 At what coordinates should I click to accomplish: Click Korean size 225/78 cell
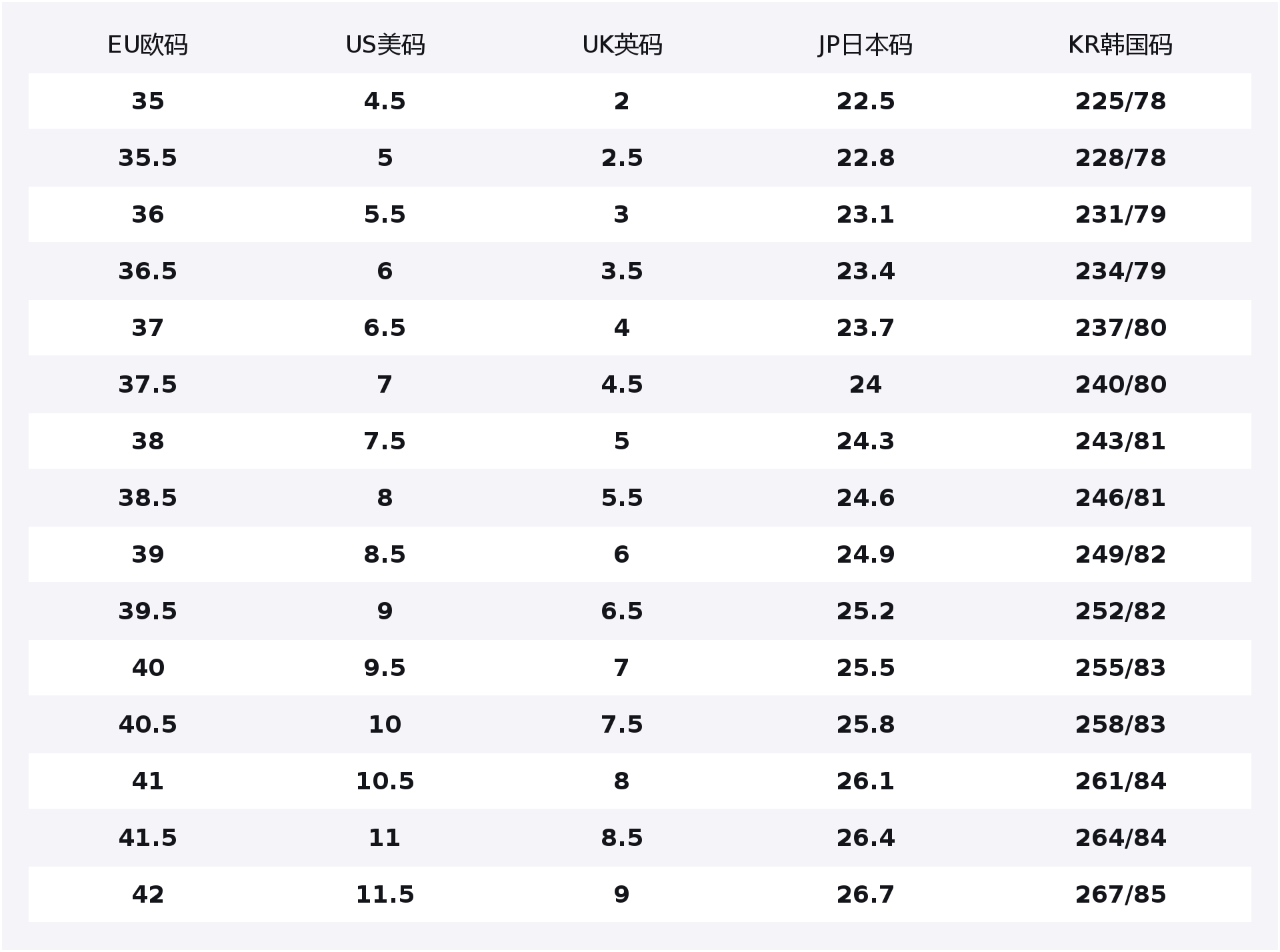coord(1120,101)
